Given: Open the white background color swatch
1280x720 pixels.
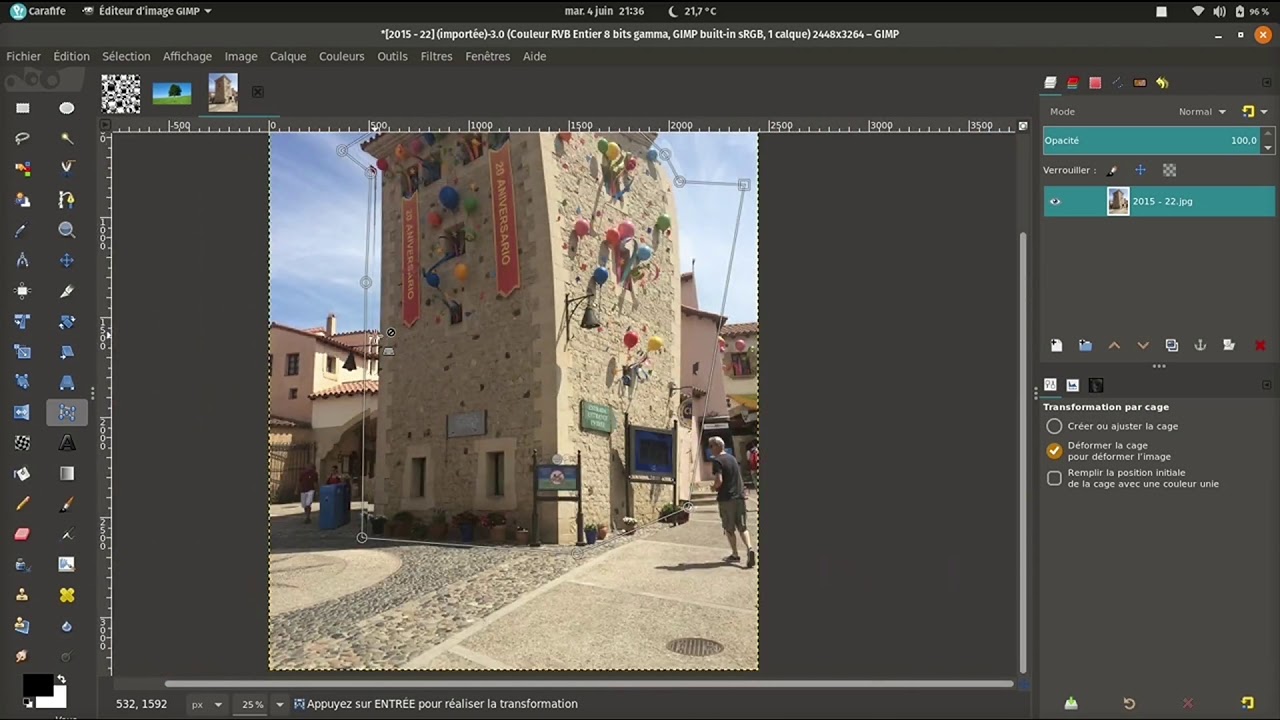Looking at the screenshot, I should click(58, 699).
